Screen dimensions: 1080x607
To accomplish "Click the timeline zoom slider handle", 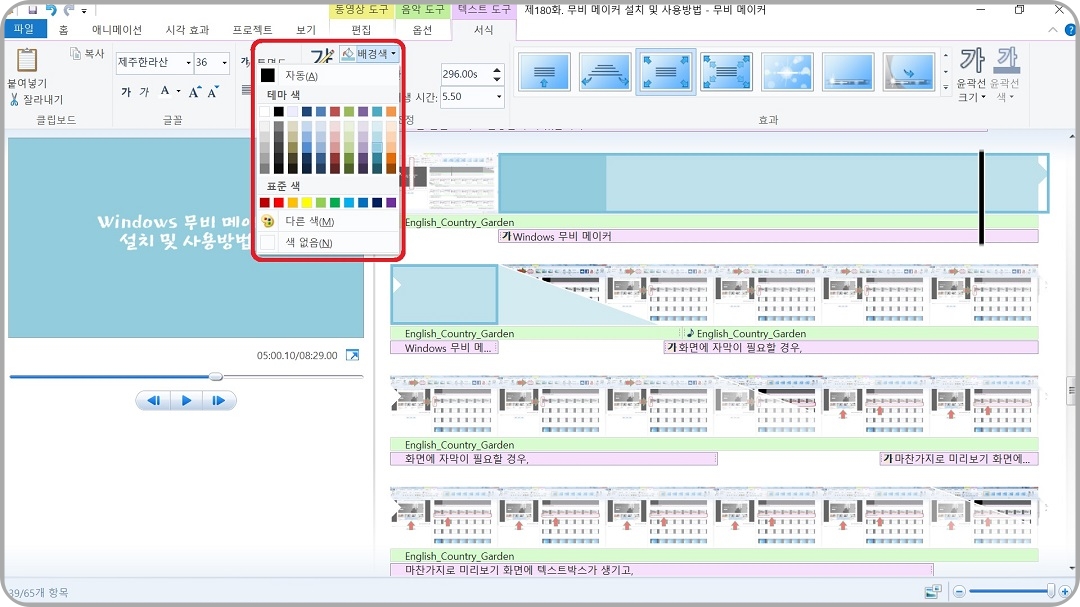I will pyautogui.click(x=1050, y=590).
